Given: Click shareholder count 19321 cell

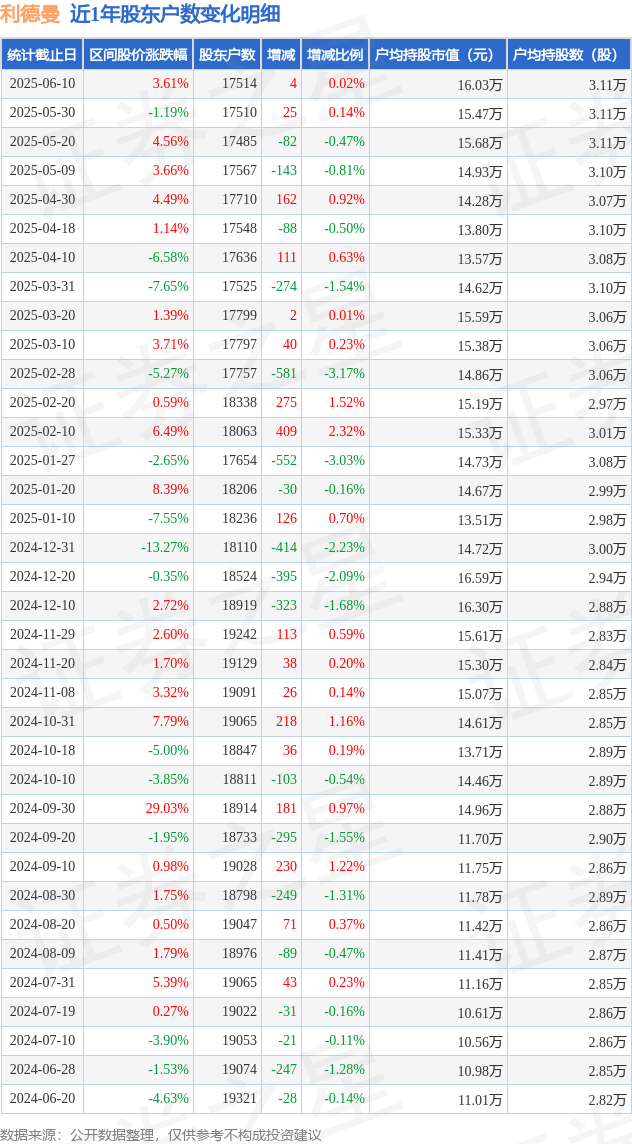Looking at the screenshot, I should point(227,1099).
